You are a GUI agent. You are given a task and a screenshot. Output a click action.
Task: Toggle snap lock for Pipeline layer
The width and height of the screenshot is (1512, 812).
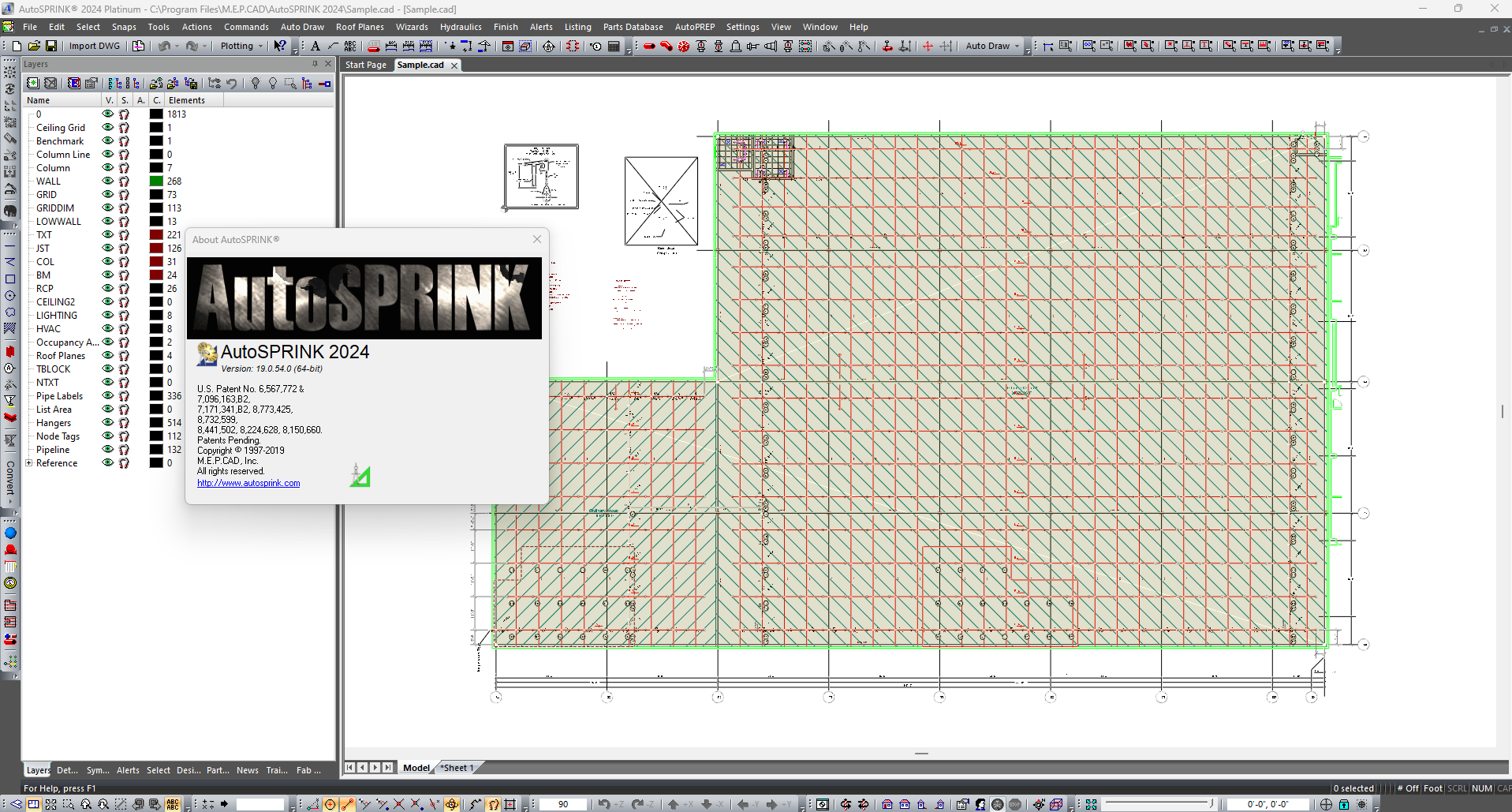(x=124, y=450)
